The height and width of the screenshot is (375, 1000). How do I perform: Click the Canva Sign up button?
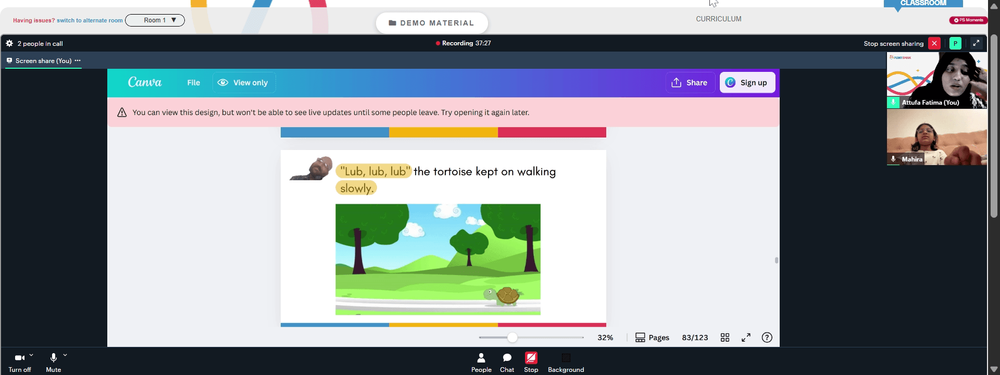[747, 83]
